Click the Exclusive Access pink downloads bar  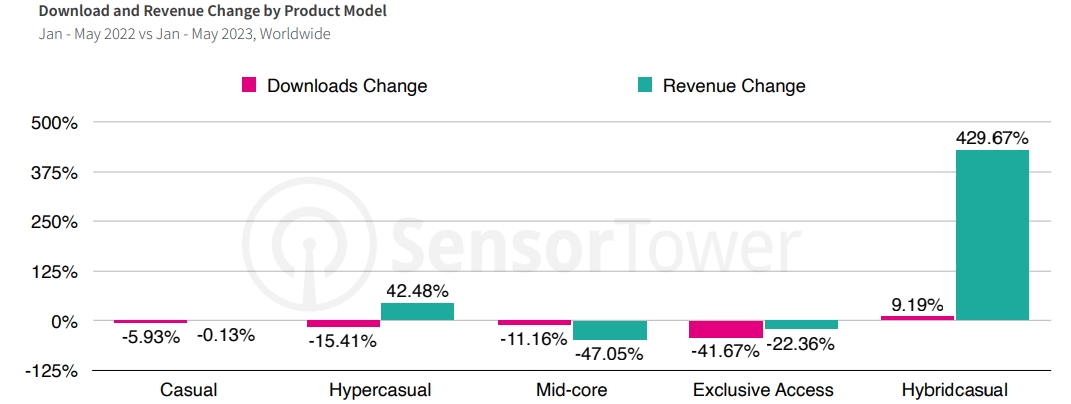725,329
